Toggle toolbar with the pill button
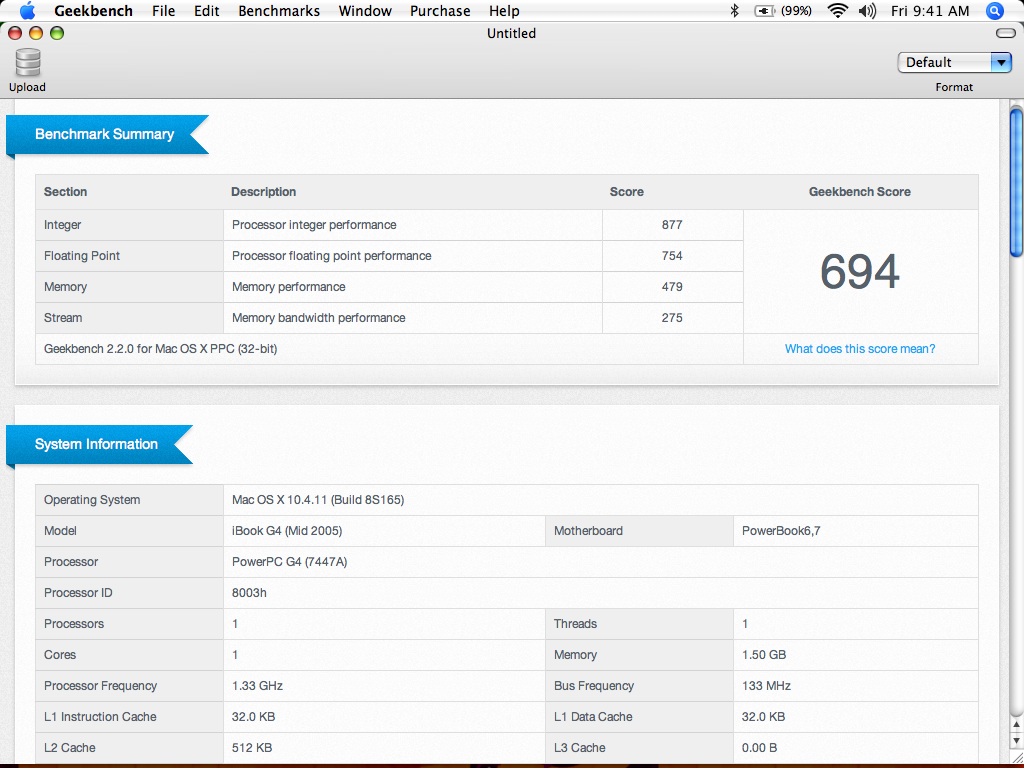 pyautogui.click(x=1006, y=33)
